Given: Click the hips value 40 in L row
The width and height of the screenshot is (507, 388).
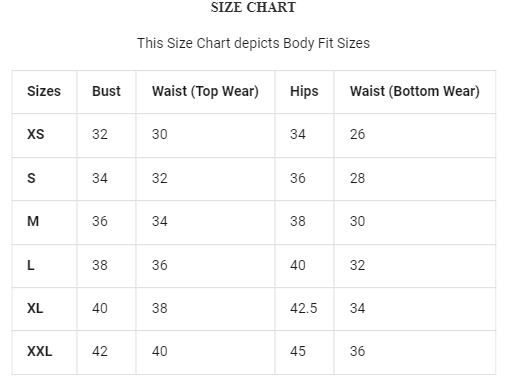Looking at the screenshot, I should pyautogui.click(x=298, y=265).
